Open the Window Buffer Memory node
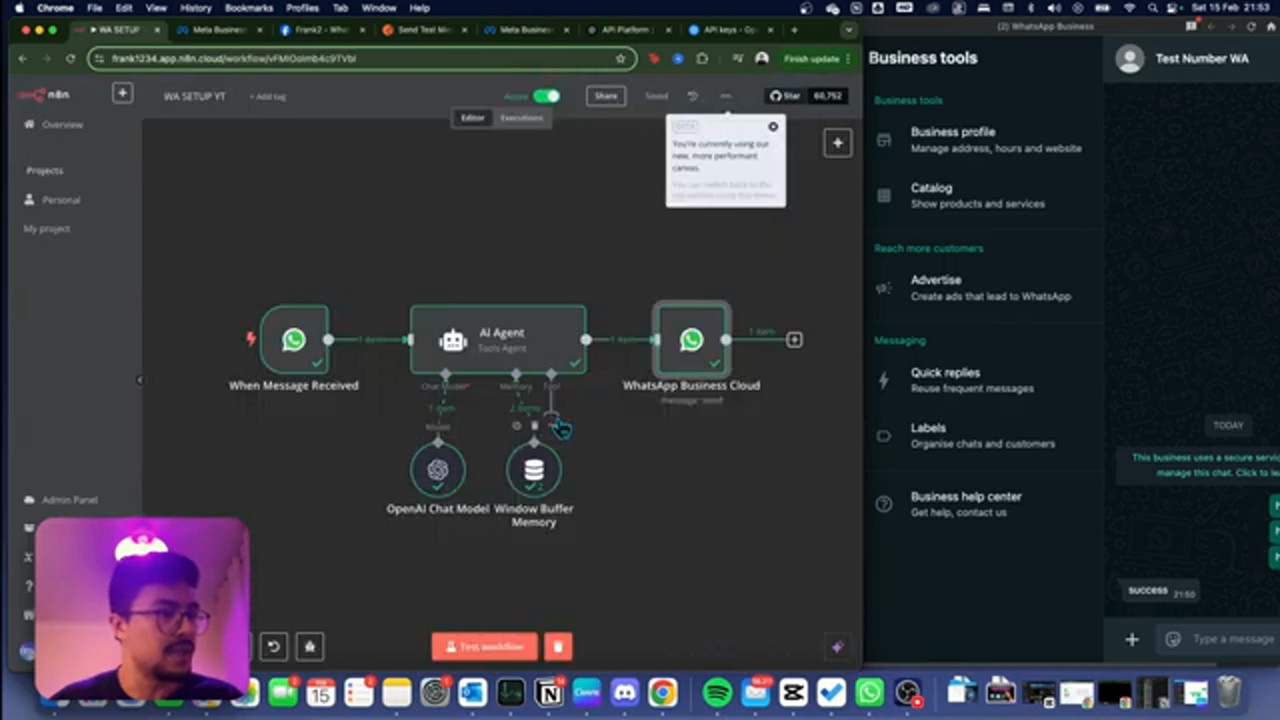The image size is (1280, 720). (534, 470)
